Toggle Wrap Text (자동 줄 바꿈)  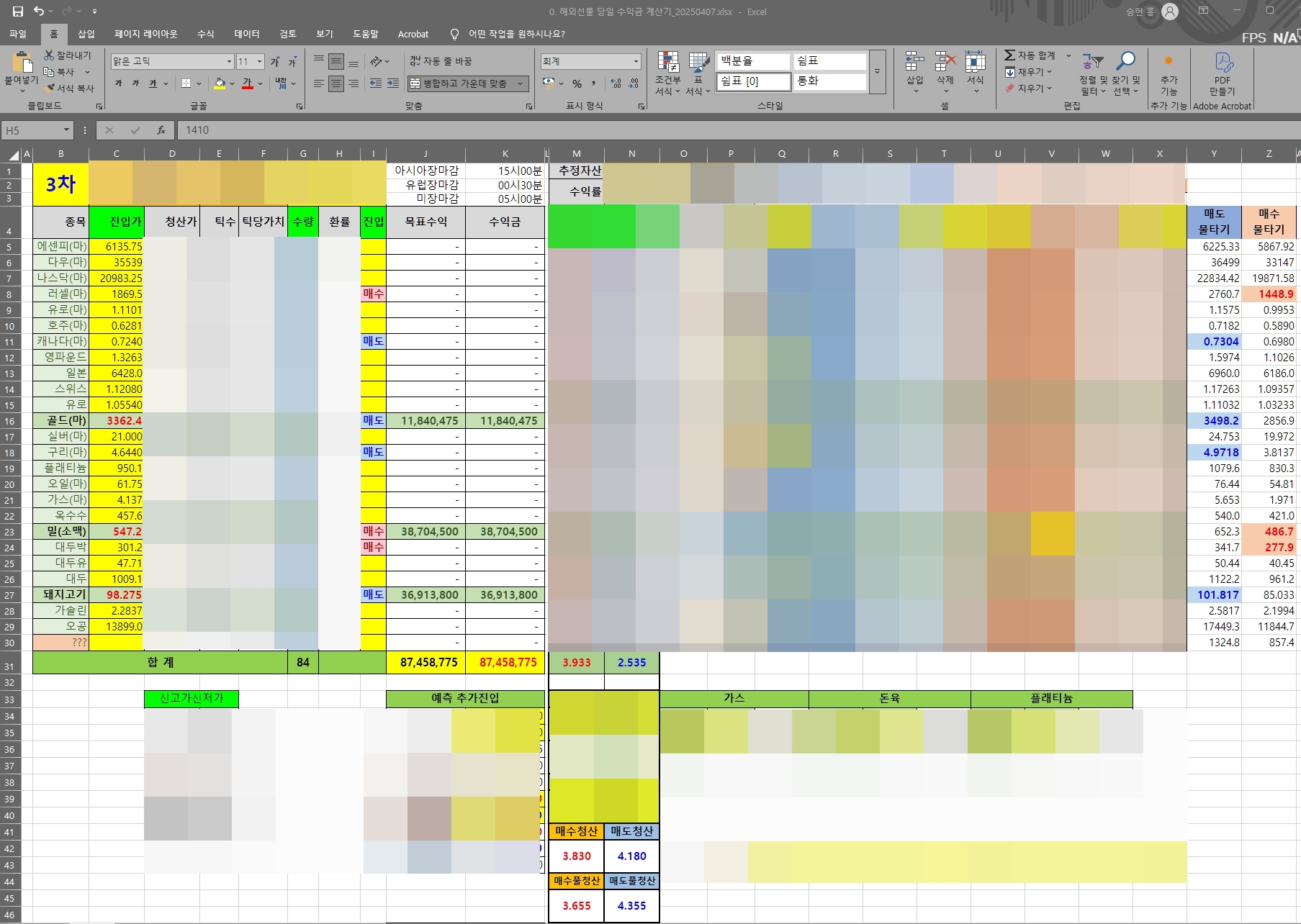pos(441,61)
